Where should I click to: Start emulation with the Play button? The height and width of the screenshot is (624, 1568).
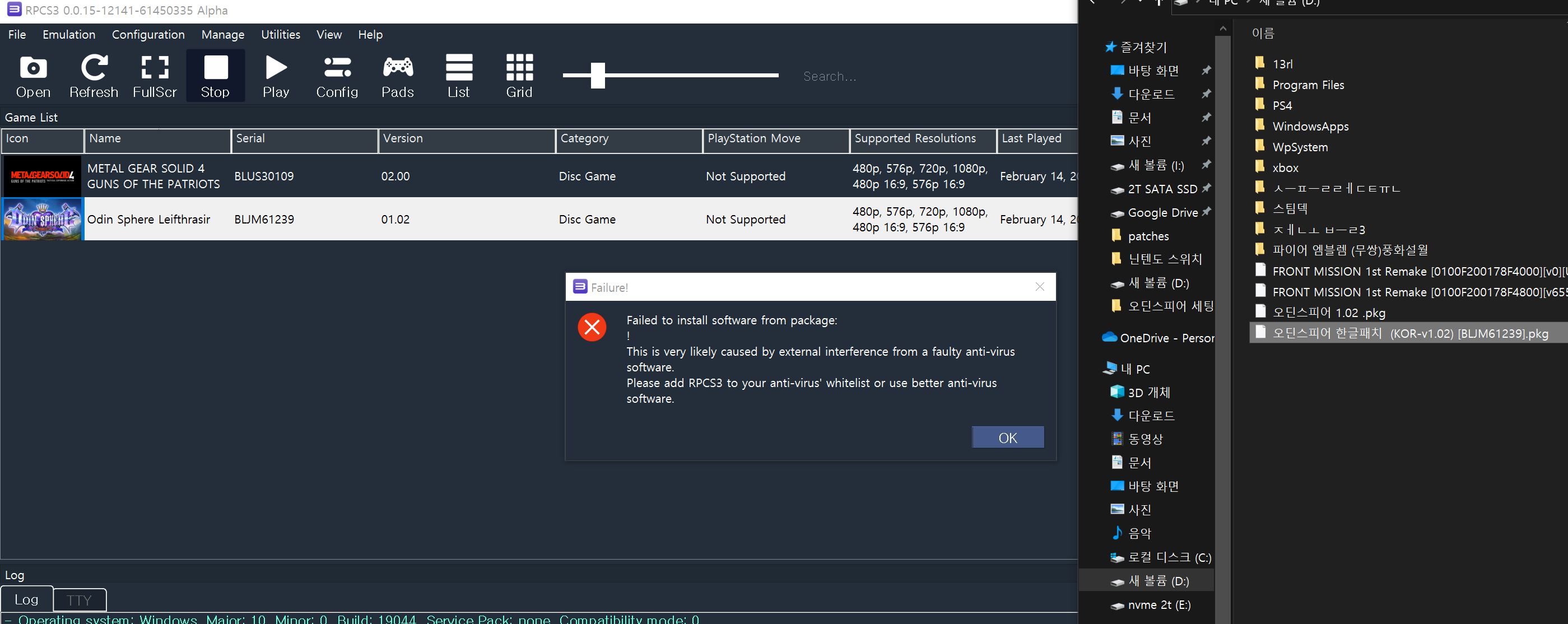(276, 76)
